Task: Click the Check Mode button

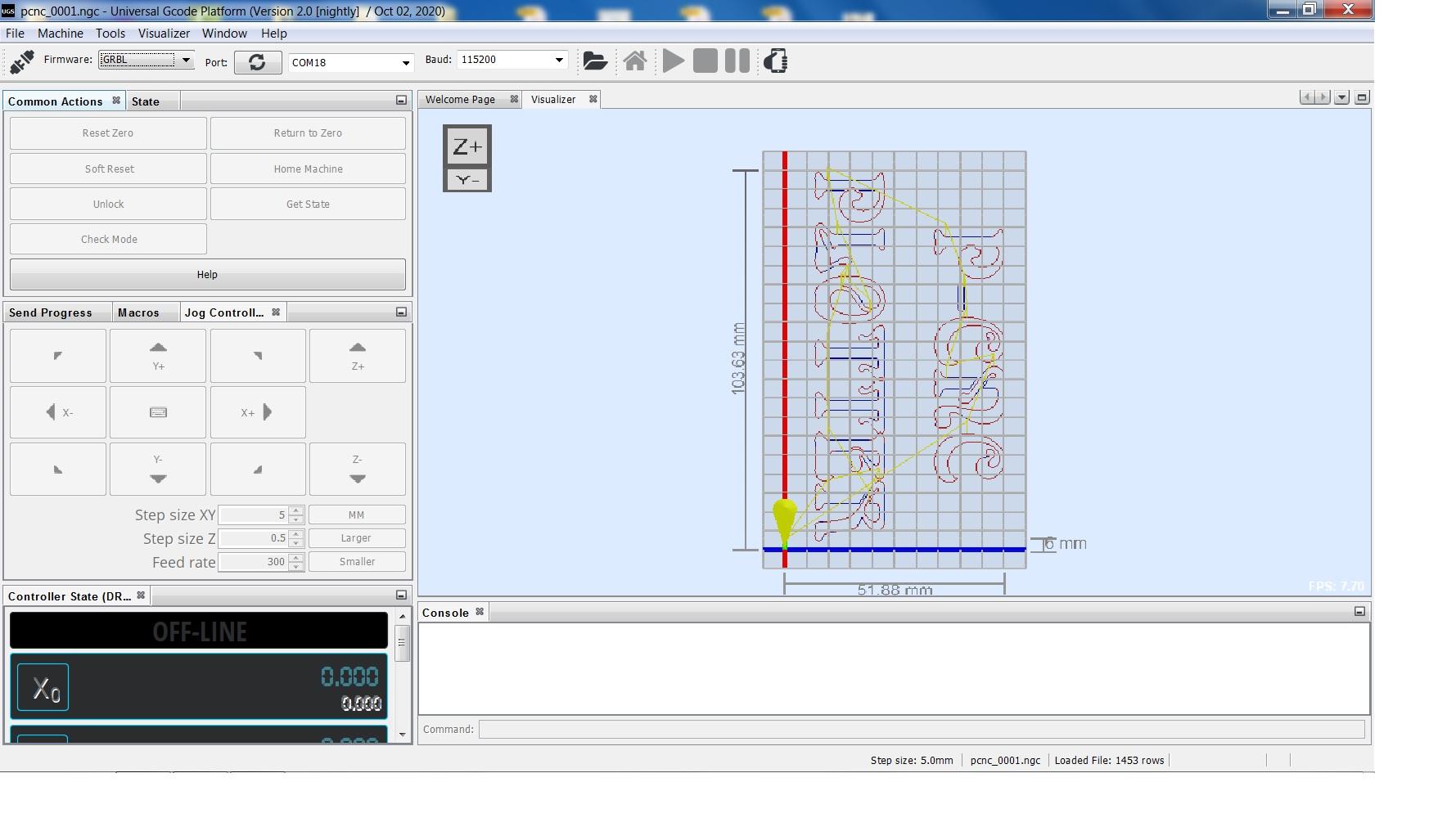Action: (x=108, y=239)
